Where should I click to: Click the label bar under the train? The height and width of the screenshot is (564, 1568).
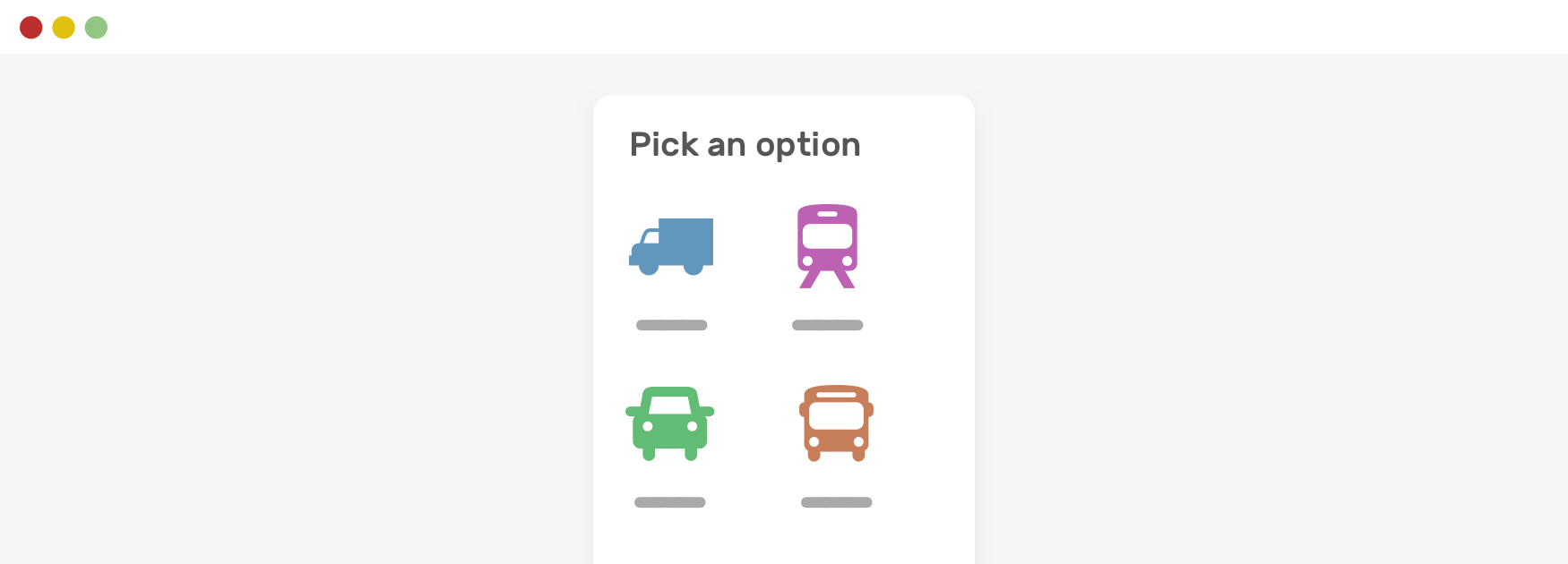click(x=827, y=325)
